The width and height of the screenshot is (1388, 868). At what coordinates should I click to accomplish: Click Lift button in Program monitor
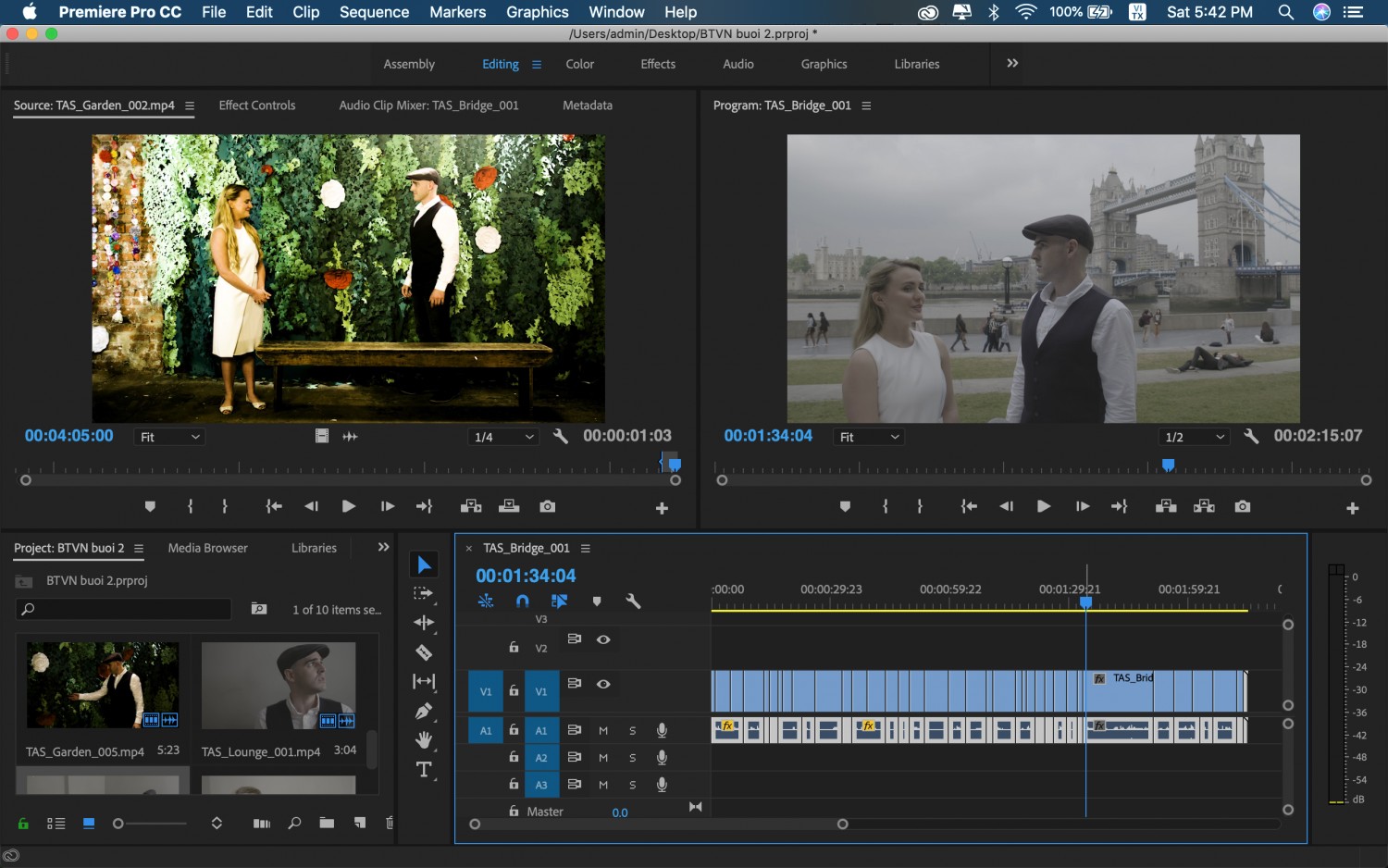(1166, 506)
